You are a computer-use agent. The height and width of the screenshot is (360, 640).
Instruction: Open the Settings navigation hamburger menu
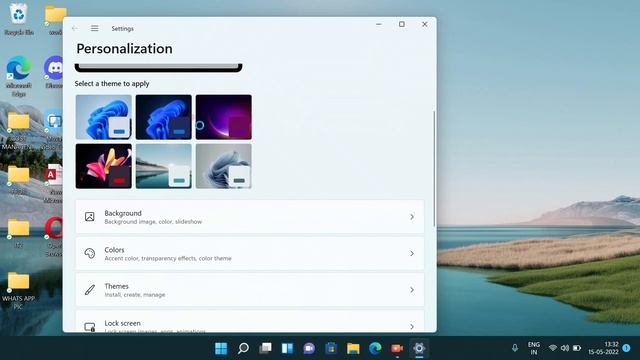pos(94,28)
